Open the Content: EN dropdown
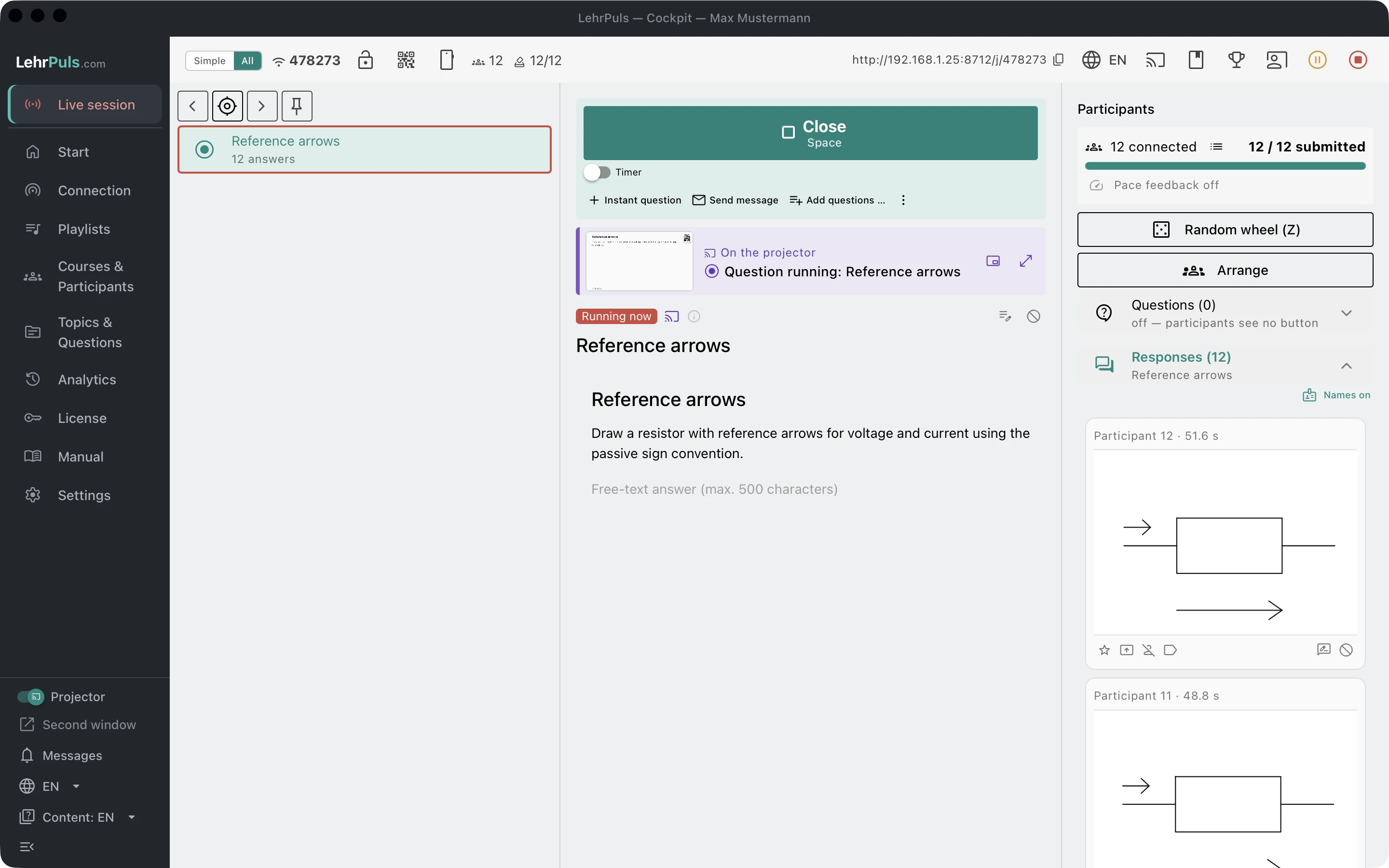 (78, 817)
